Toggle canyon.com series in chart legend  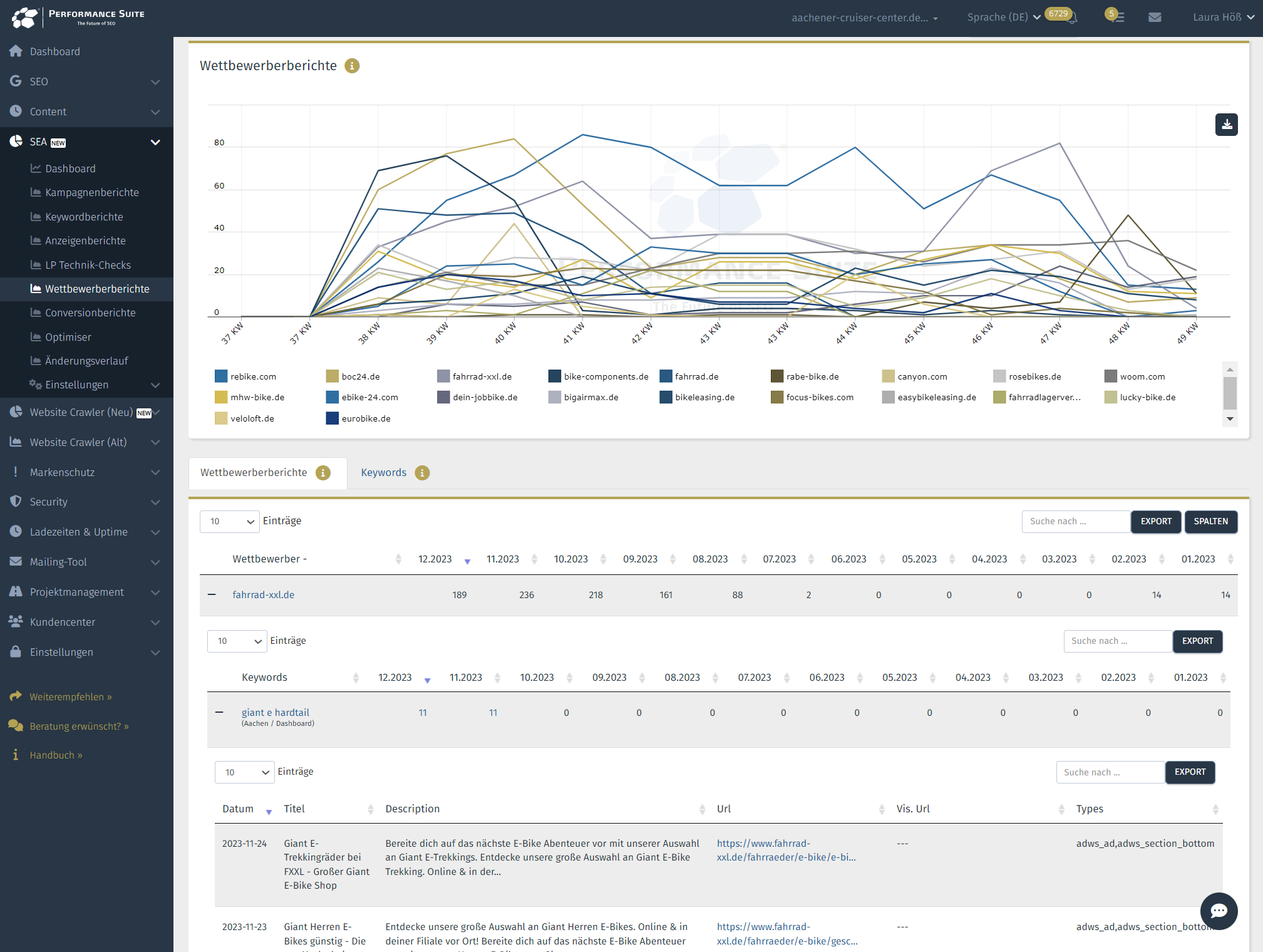(x=915, y=376)
